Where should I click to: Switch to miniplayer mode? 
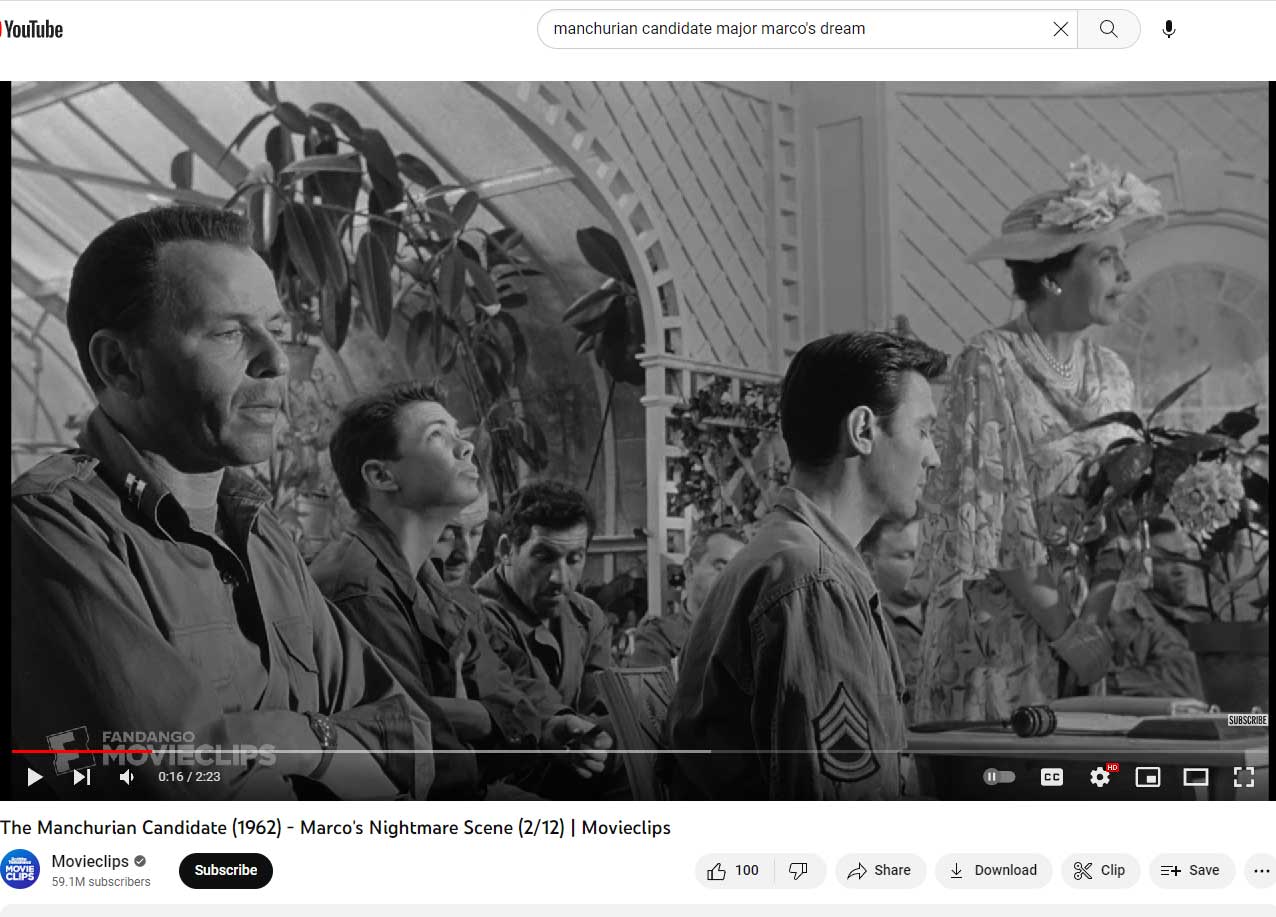1148,777
